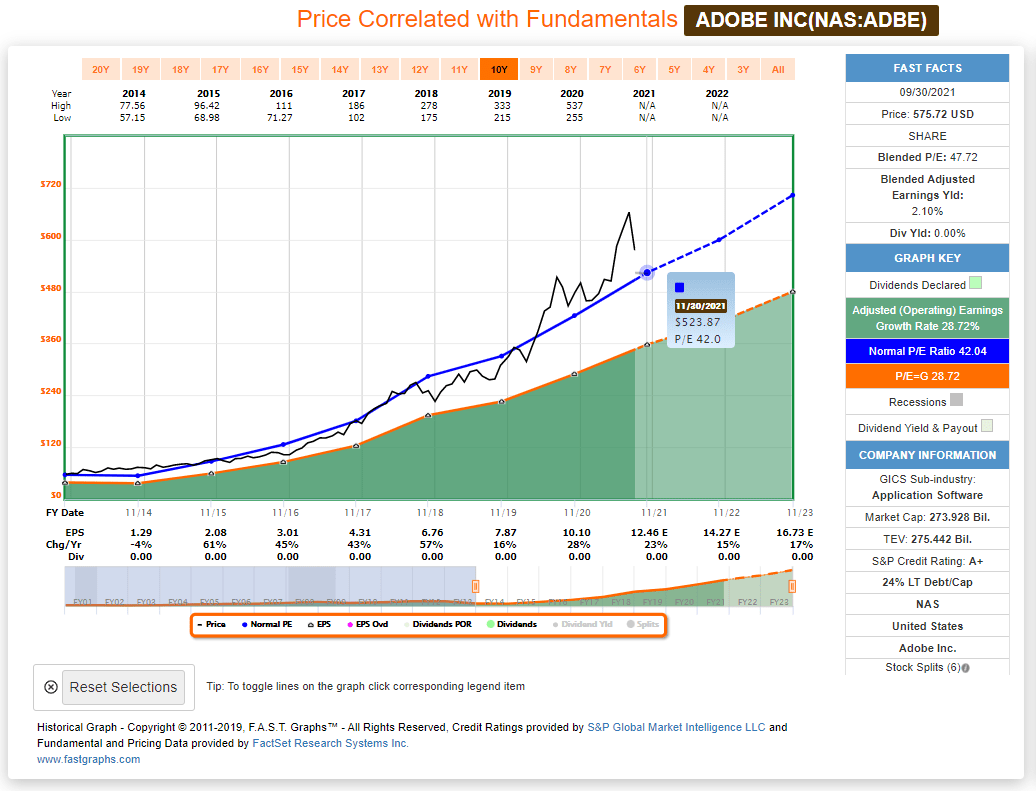Click the "Application Software" sub-industry text
This screenshot has height=791, width=1036.
point(927,496)
